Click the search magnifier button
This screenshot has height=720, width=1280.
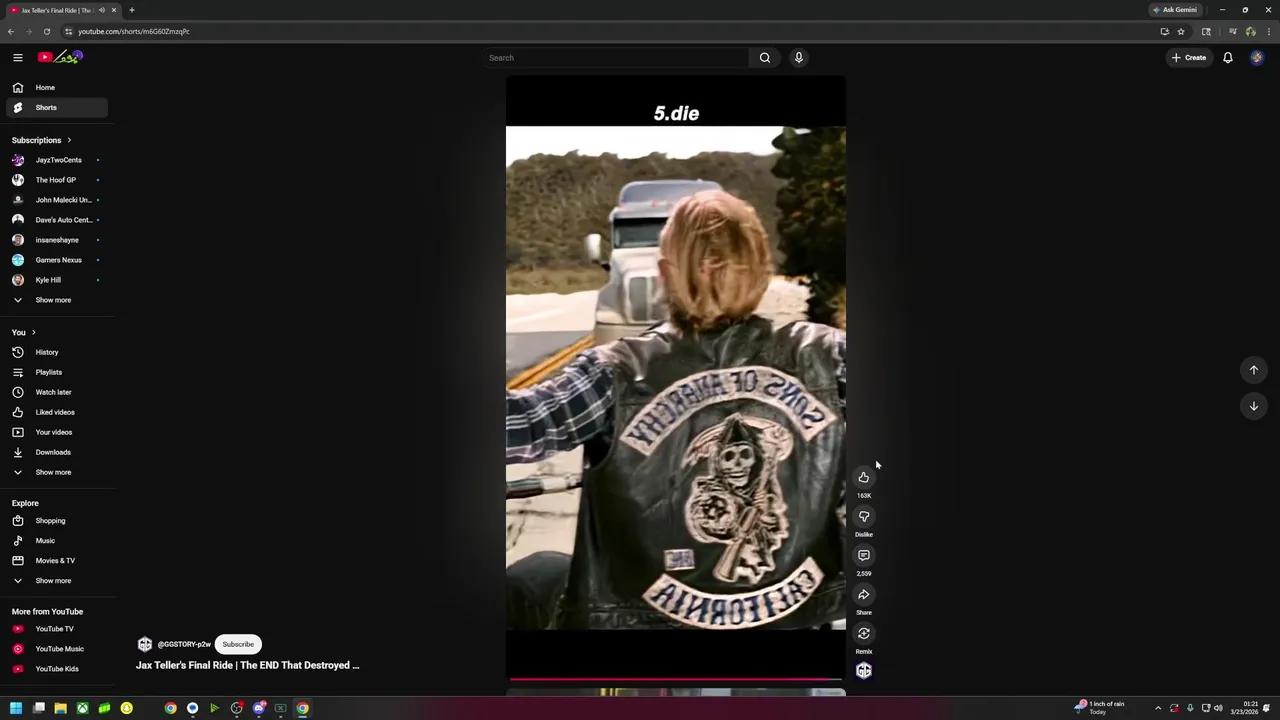pyautogui.click(x=765, y=58)
